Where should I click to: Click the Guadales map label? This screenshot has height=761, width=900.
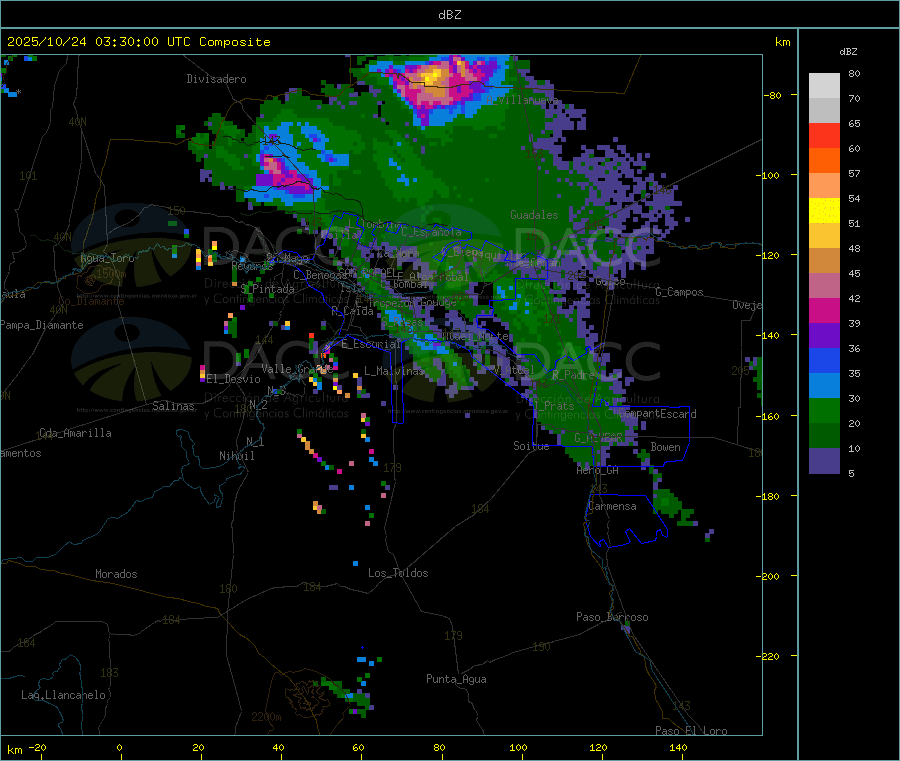pos(534,215)
